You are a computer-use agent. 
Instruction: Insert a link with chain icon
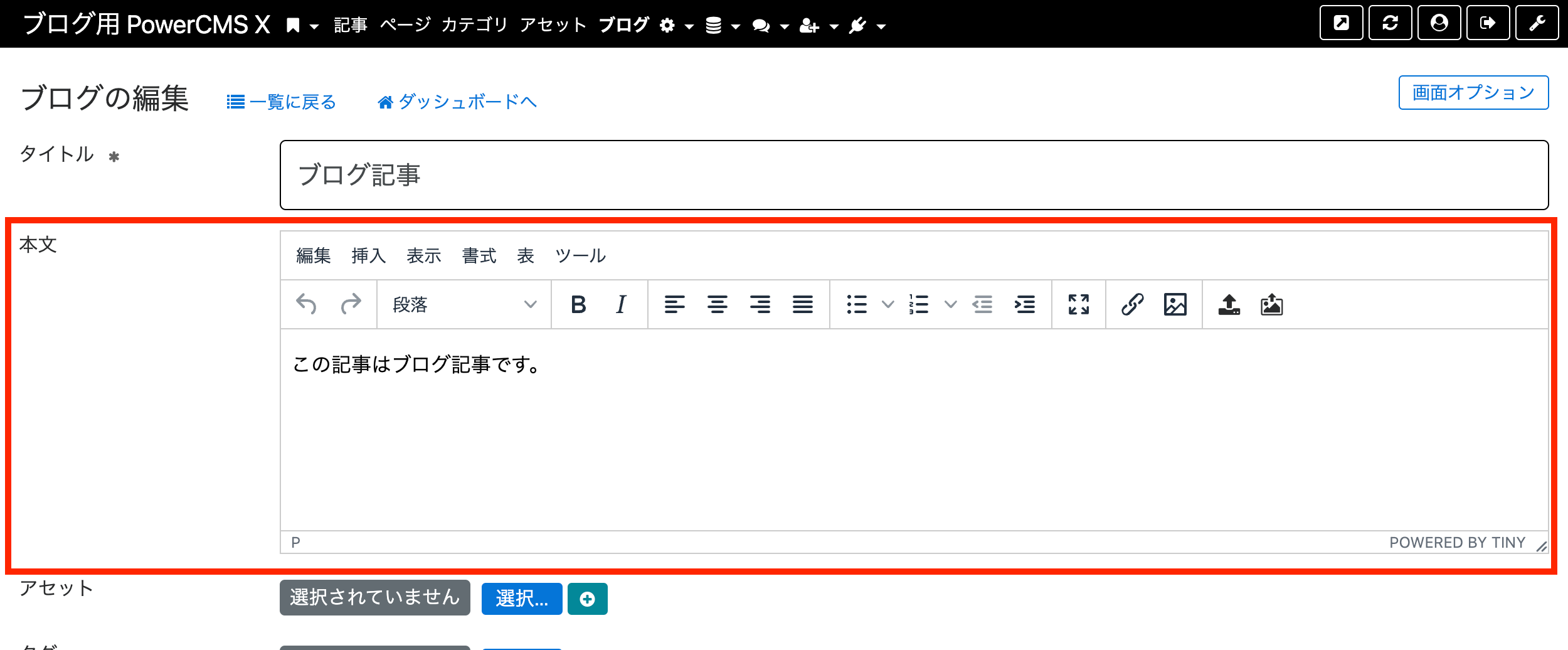point(1133,304)
